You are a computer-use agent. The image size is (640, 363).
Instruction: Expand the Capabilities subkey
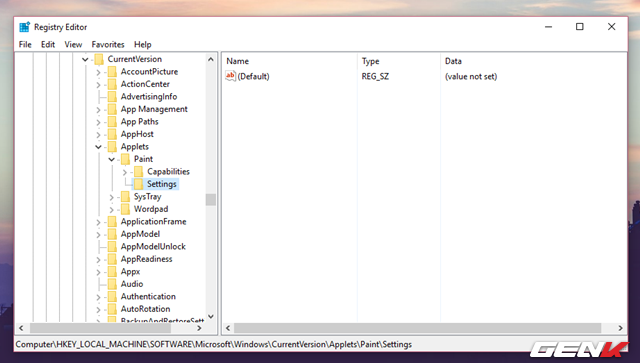tap(125, 172)
